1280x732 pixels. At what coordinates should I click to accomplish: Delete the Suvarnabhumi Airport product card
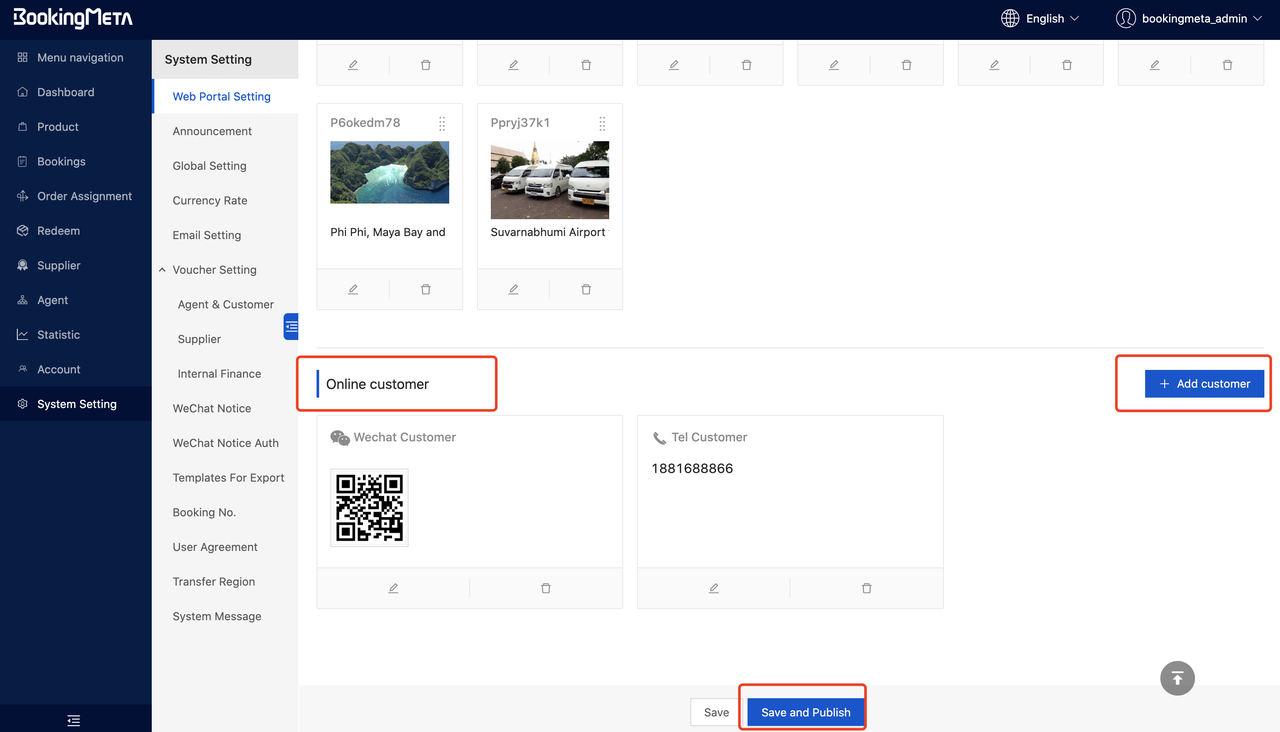pyautogui.click(x=586, y=289)
